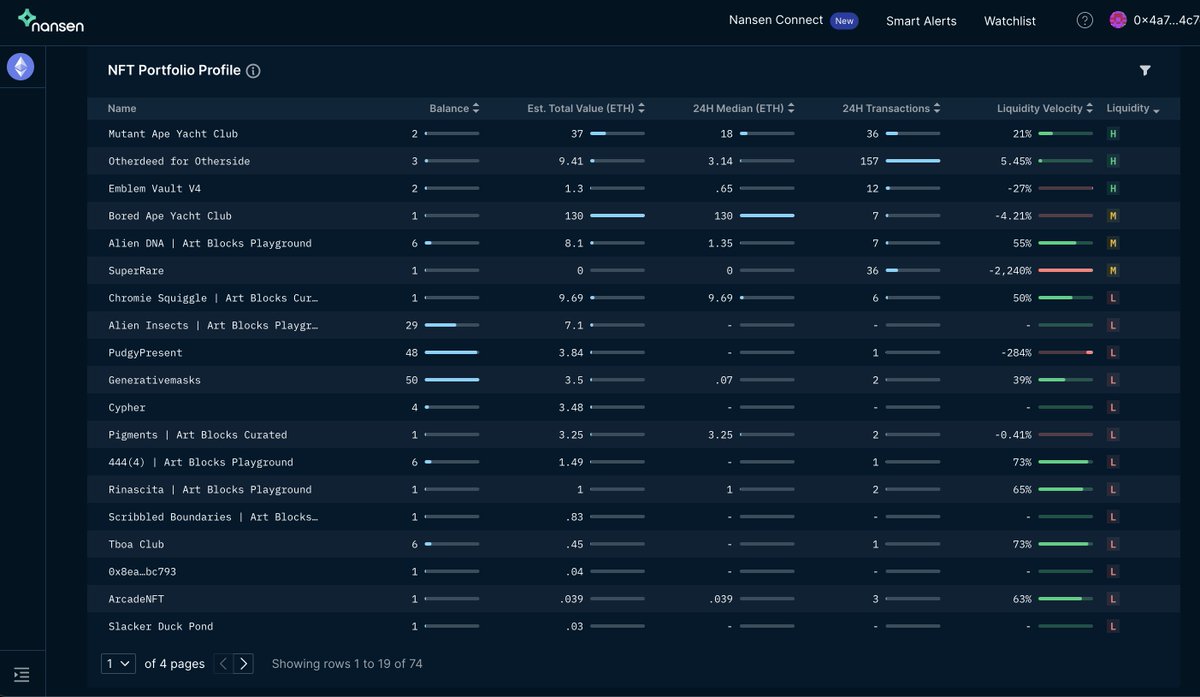The image size is (1200, 697).
Task: Open the table filter funnel icon
Action: [1145, 70]
